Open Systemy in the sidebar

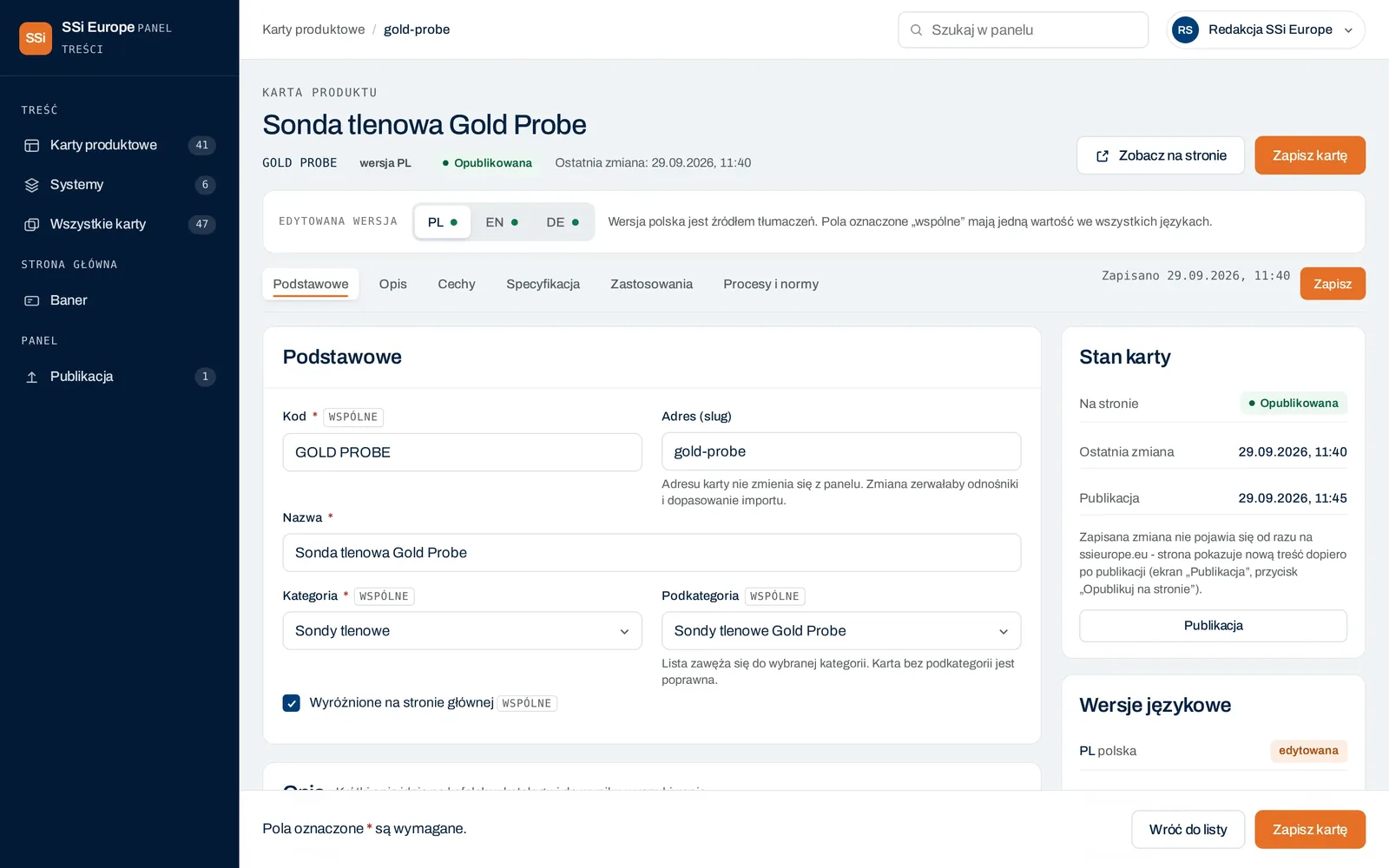(x=120, y=185)
